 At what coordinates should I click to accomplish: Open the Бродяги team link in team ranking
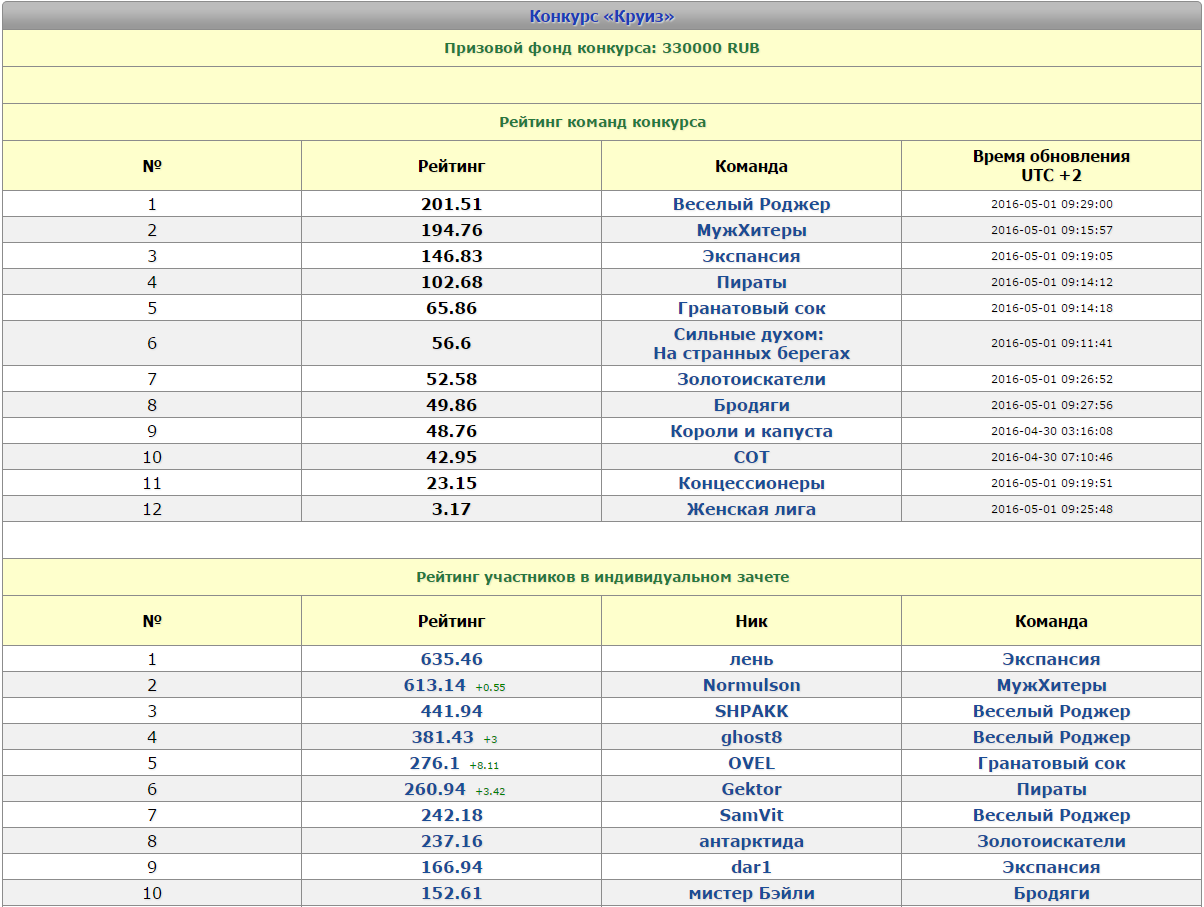tap(751, 405)
